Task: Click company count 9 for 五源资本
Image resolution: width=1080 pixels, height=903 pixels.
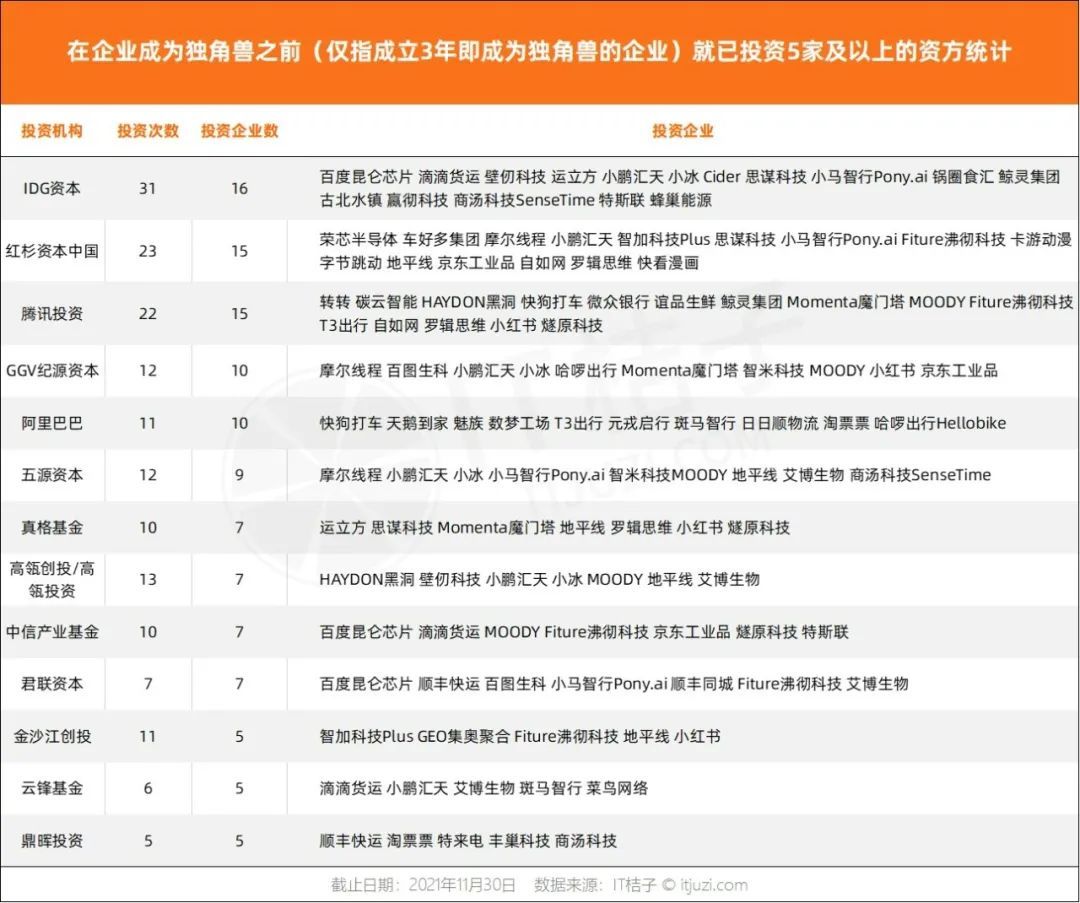Action: 239,475
